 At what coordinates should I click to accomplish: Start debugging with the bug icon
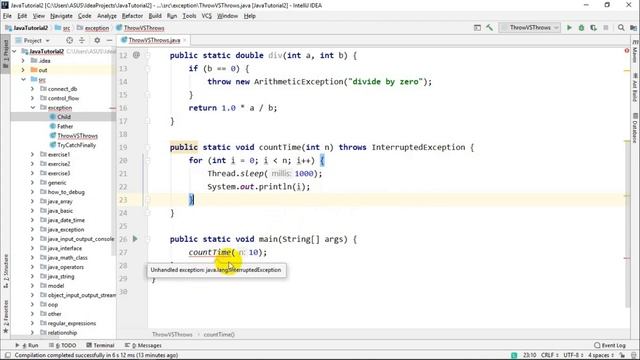pos(581,28)
